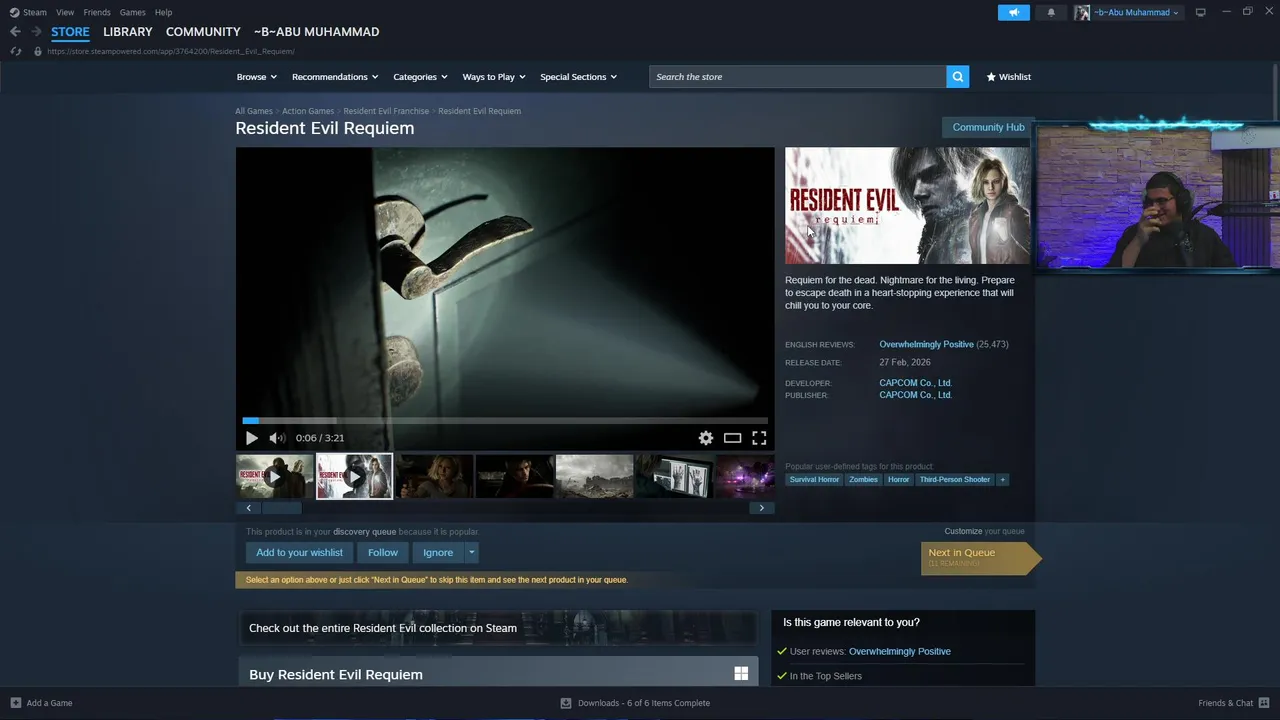Viewport: 1280px width, 720px height.
Task: Open video settings gear
Action: 706,438
